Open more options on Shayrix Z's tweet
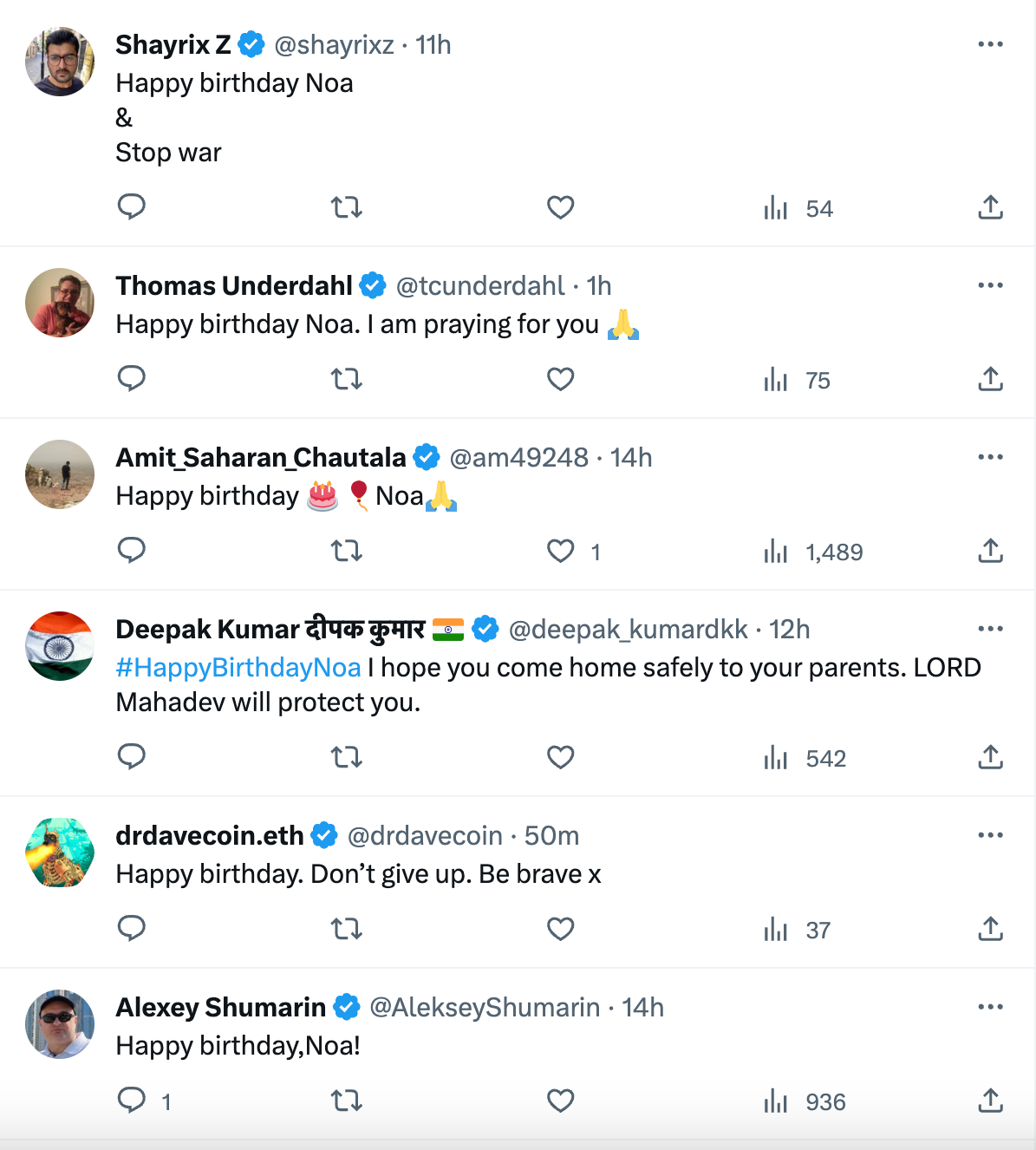 [990, 44]
